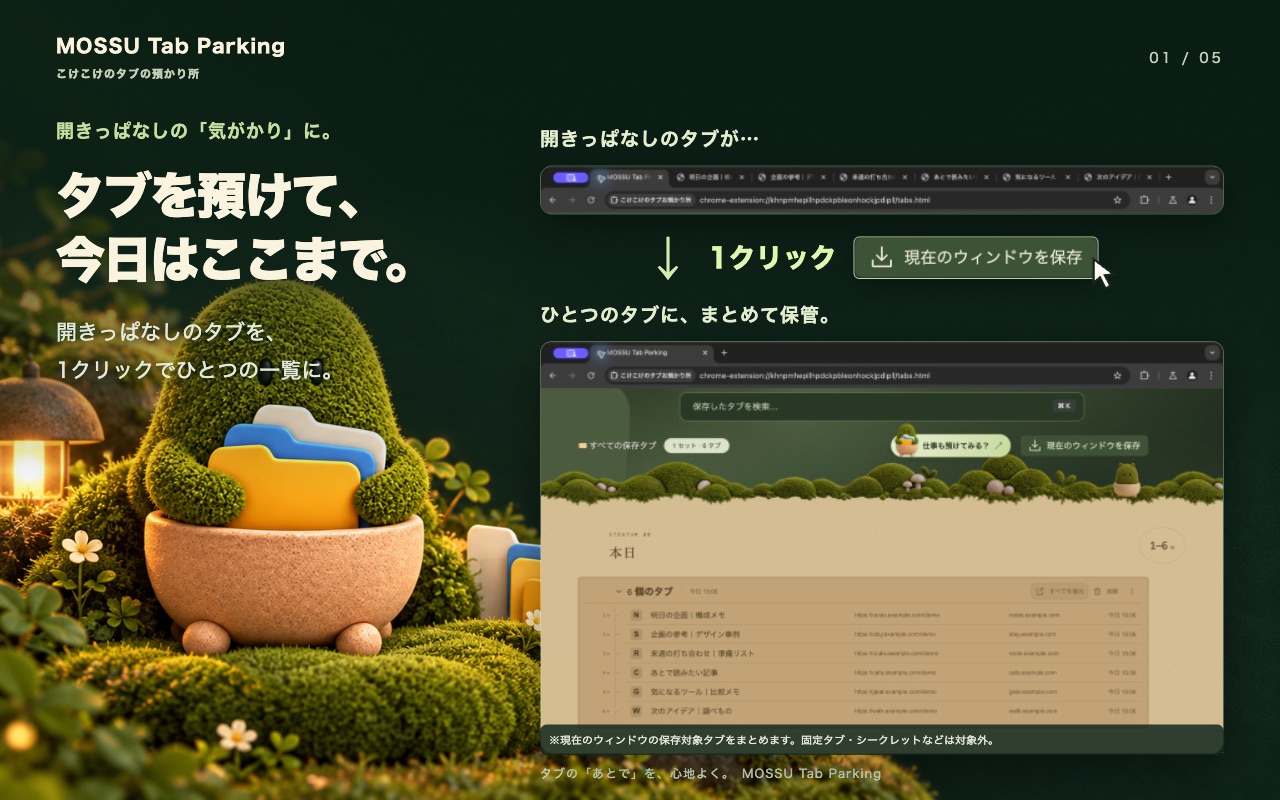Open saved tab 気になるツール｜比較メモ

tap(695, 691)
